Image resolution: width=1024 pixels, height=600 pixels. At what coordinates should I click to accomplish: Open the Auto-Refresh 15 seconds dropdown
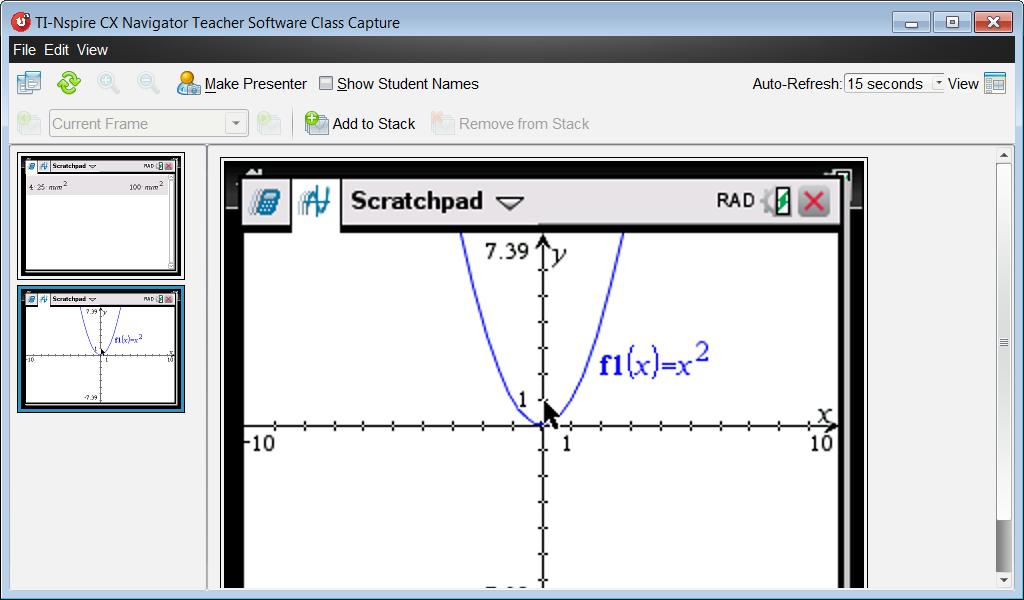(893, 84)
